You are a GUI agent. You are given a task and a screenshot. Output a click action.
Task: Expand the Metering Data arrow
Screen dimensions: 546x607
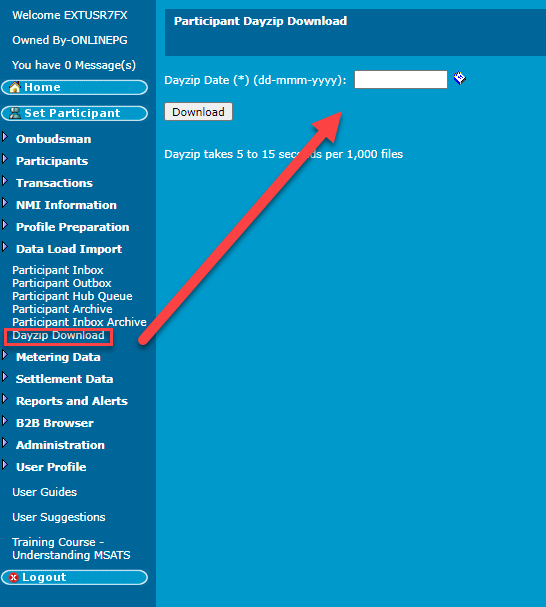(5, 355)
